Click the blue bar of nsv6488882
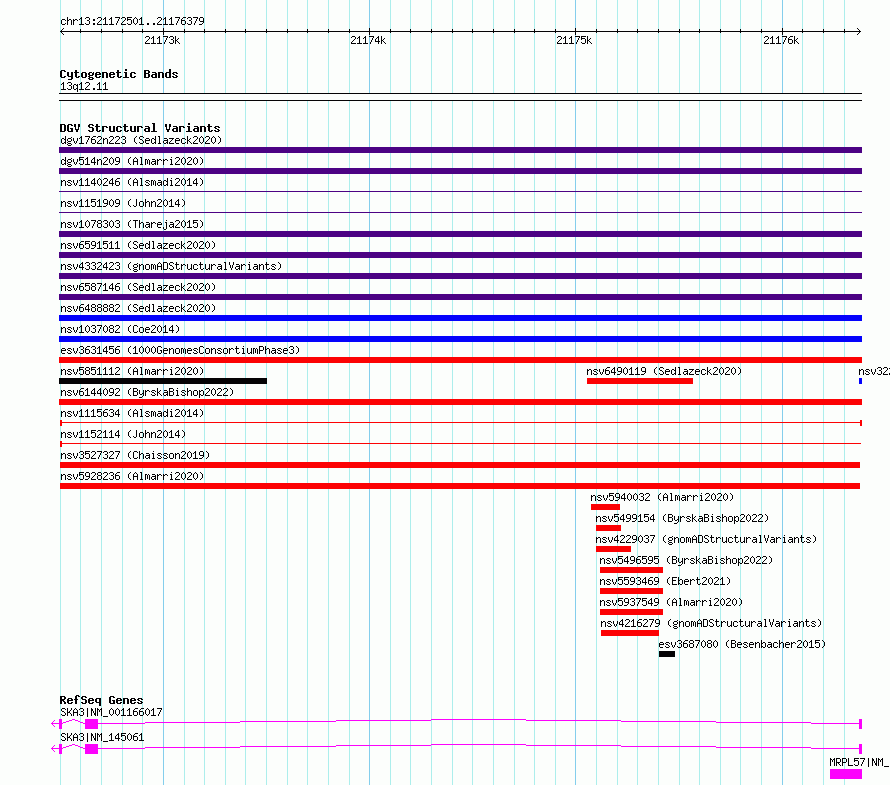Screen dimensions: 890x785 pos(460,318)
